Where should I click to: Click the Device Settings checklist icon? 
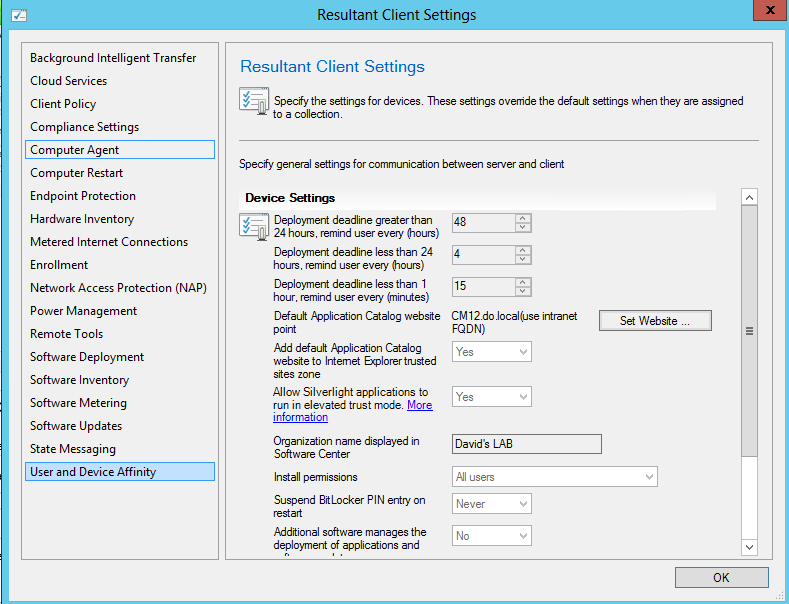(x=254, y=226)
